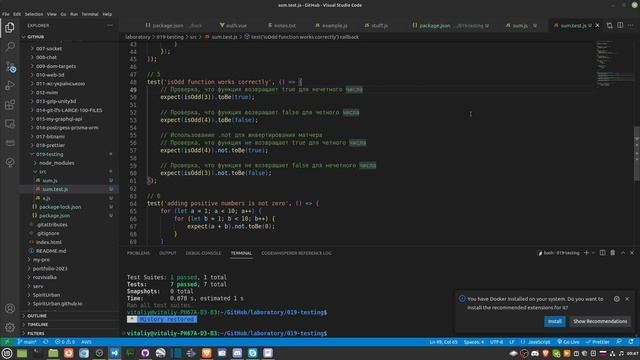Change Spaces: 4 indentation setting
This screenshot has height=360, width=640.
pyautogui.click(x=473, y=342)
